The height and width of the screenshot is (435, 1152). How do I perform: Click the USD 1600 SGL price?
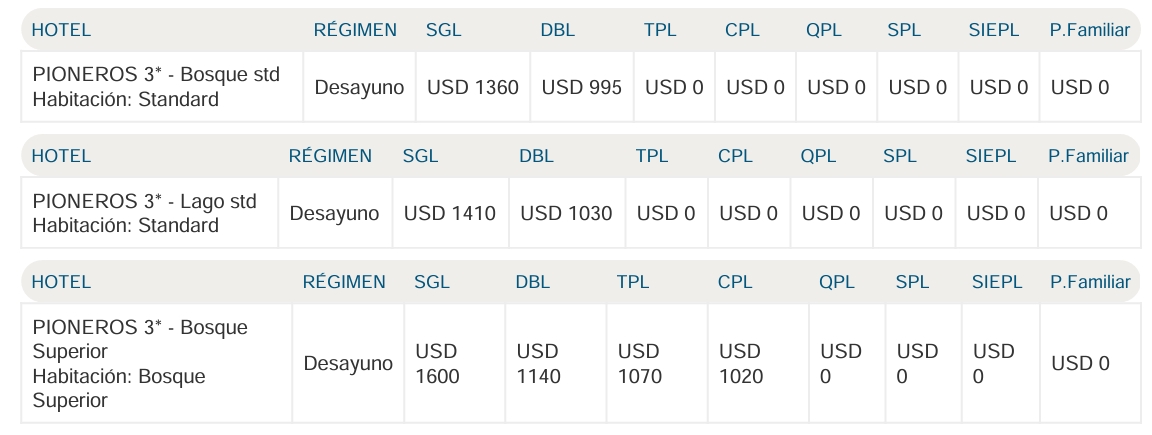tap(436, 364)
